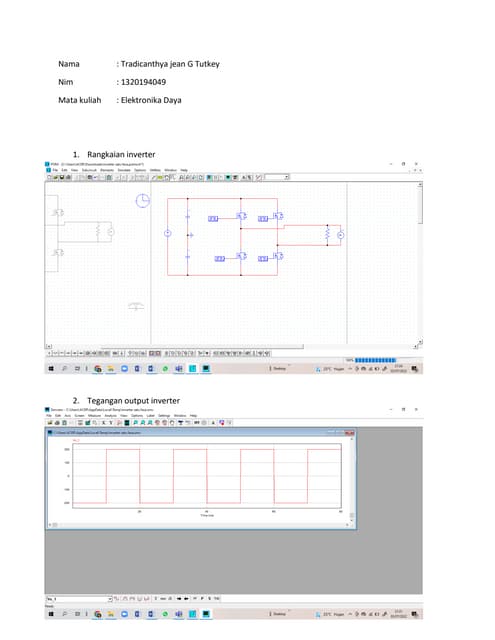This screenshot has height=640, width=495.
Task: Open Analysis menu in Simview window
Action: point(111,416)
